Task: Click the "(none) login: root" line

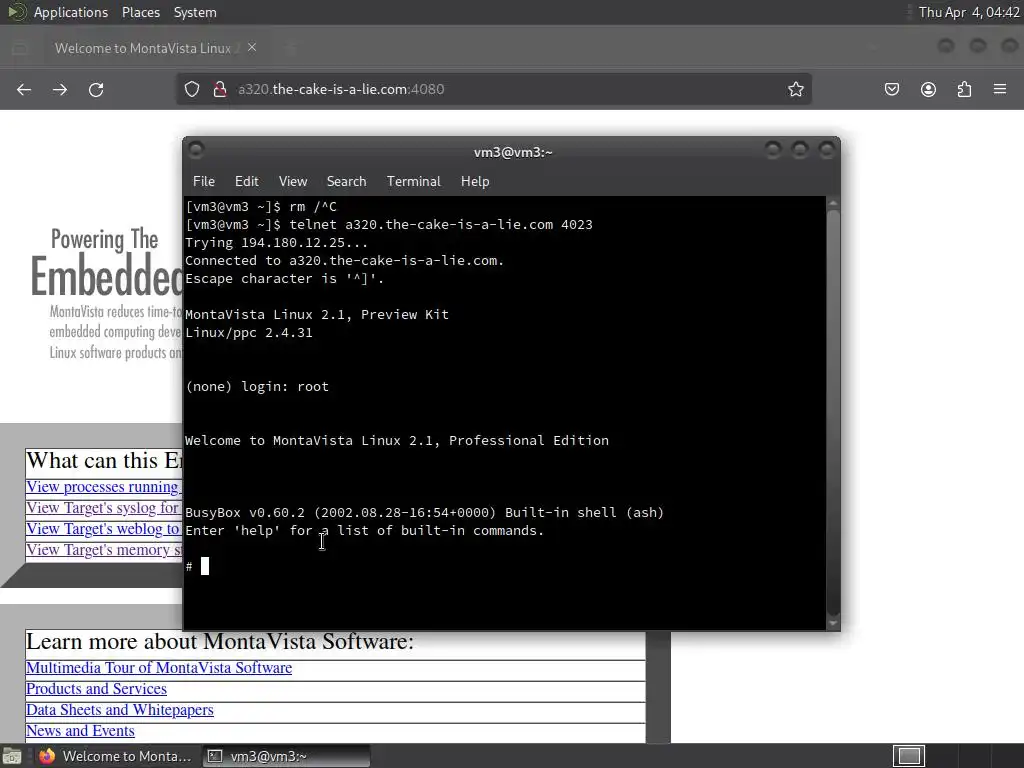Action: (257, 387)
